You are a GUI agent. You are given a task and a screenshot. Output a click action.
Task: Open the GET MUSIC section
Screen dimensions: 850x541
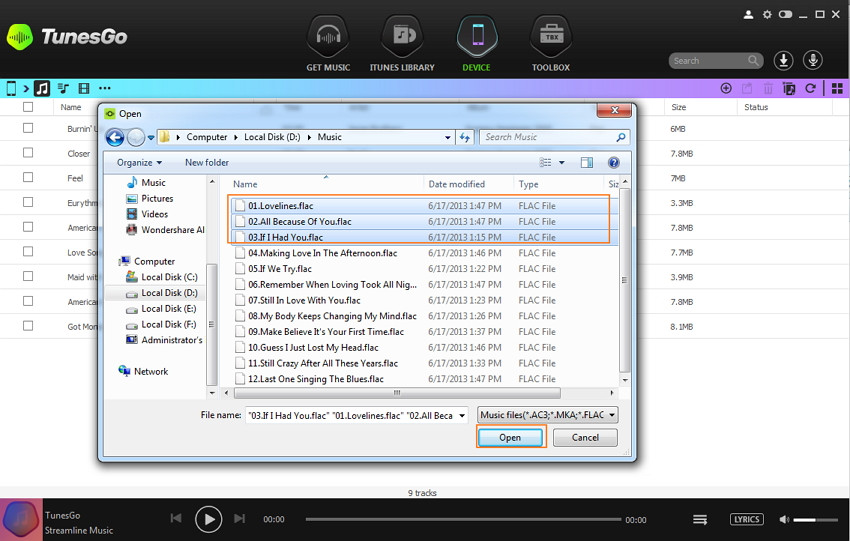tap(328, 44)
